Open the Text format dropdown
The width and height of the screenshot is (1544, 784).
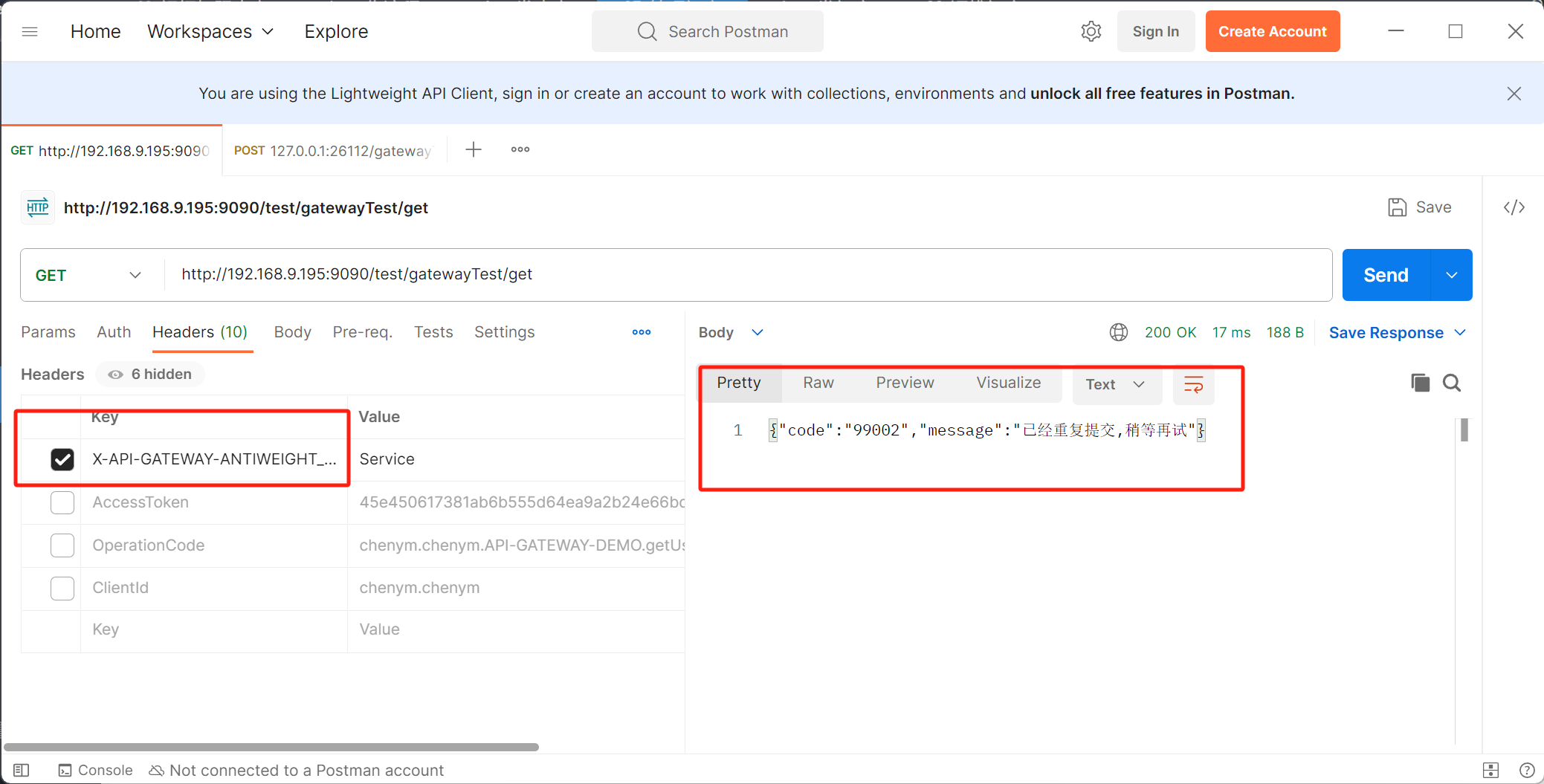[1114, 384]
